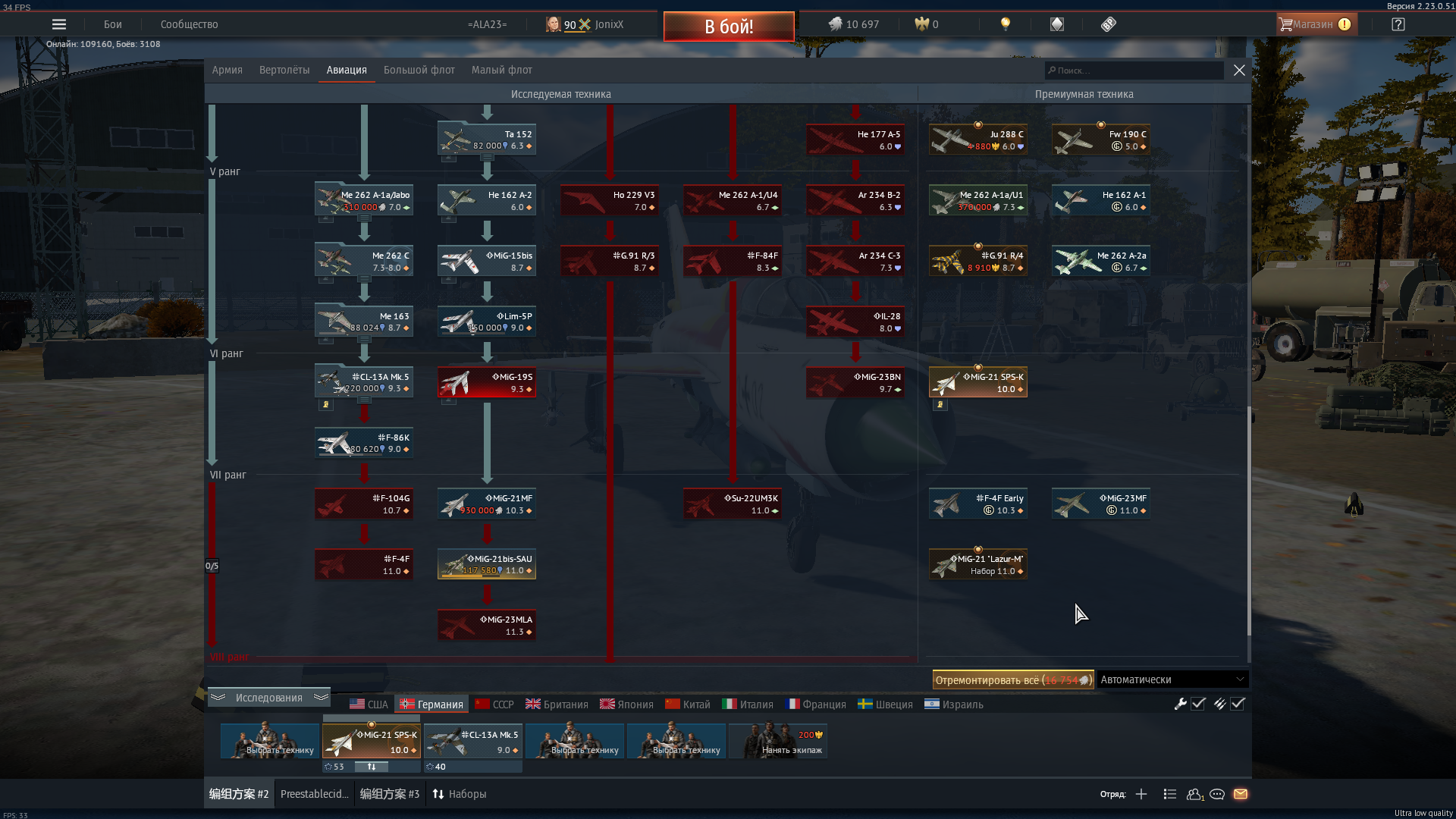Select the premium MiG-23MF card
The image size is (1456, 819).
(1101, 504)
